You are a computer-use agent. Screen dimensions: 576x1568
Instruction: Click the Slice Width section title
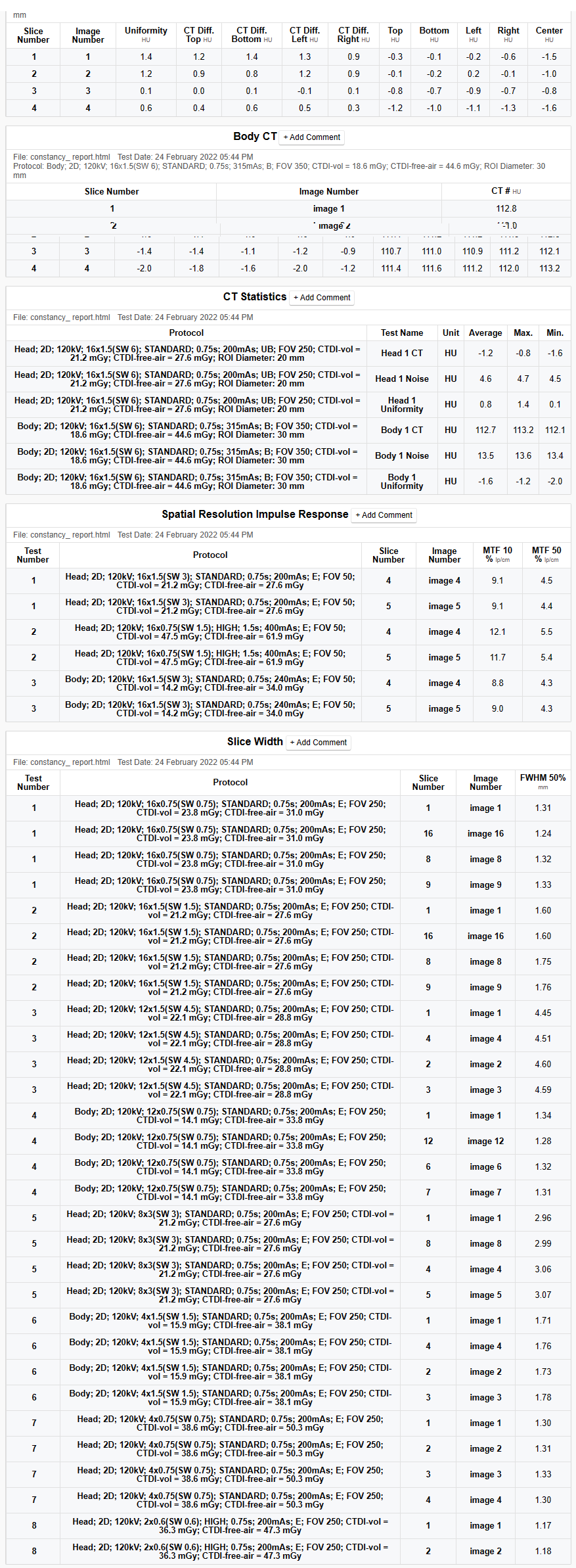pos(255,742)
